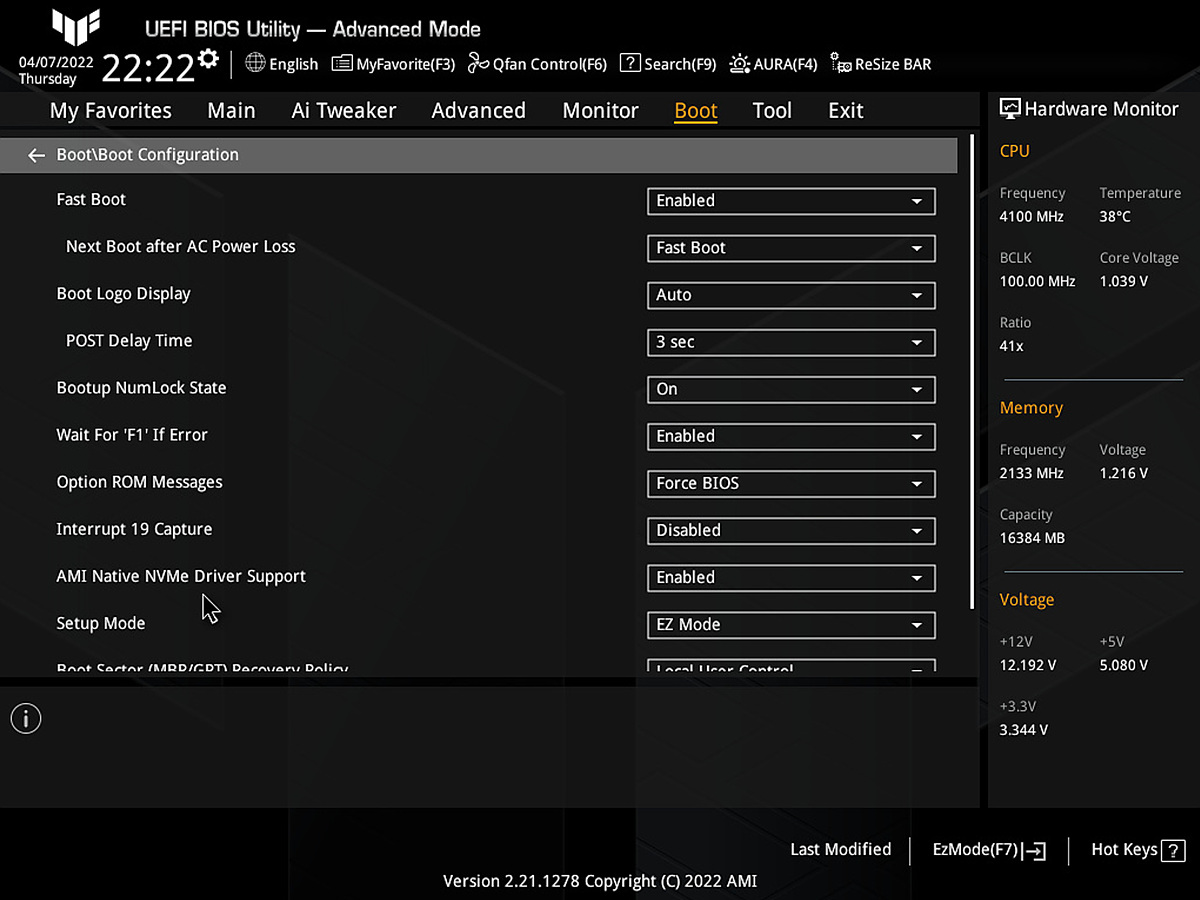The width and height of the screenshot is (1200, 900).
Task: Click the globe language icon
Action: pyautogui.click(x=255, y=63)
